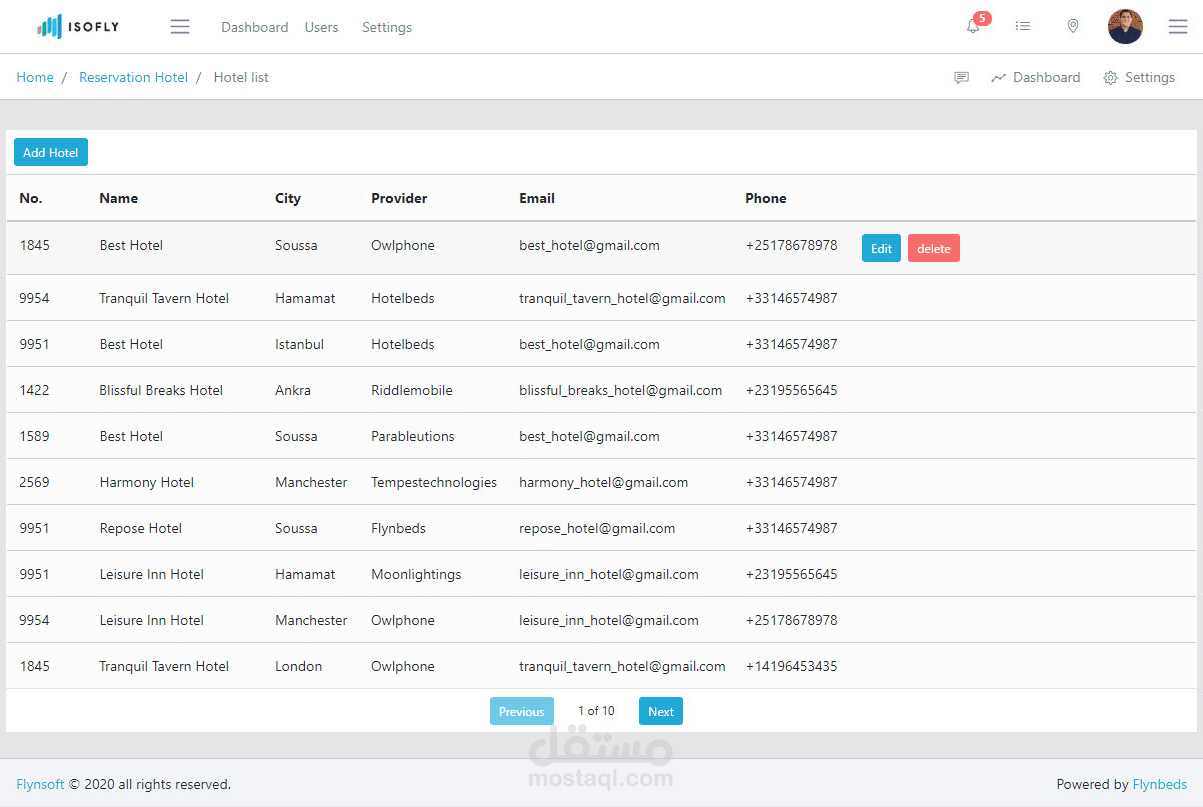
Task: Go to Reservation Hotel breadcrumb
Action: 133,77
